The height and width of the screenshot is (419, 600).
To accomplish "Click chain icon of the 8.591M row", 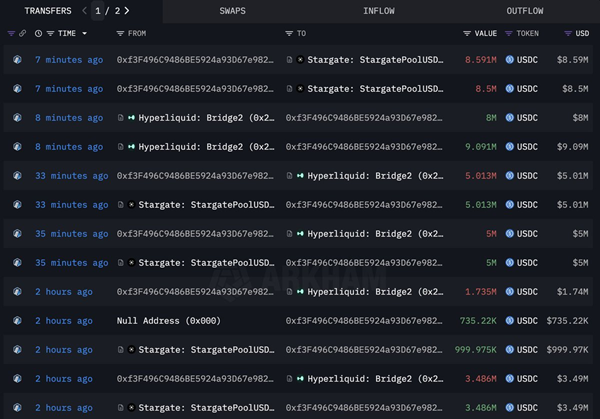I will (17, 60).
